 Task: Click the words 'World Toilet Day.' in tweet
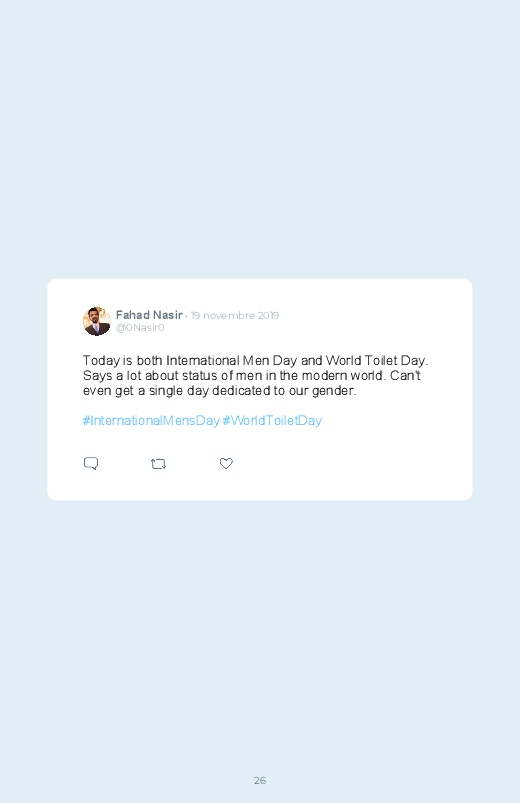click(377, 361)
